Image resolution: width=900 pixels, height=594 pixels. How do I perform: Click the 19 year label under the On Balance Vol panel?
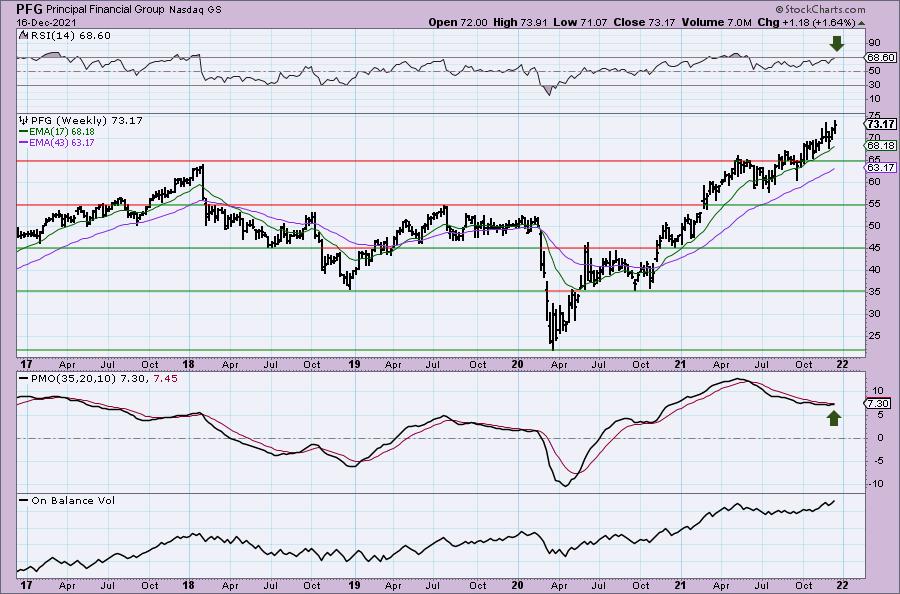coord(354,585)
